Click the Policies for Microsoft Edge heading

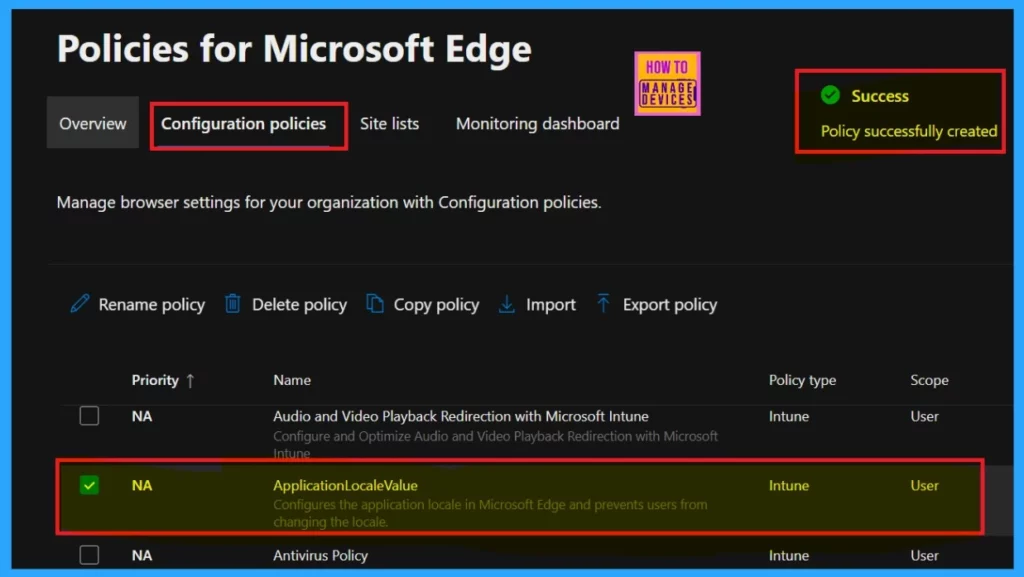294,49
